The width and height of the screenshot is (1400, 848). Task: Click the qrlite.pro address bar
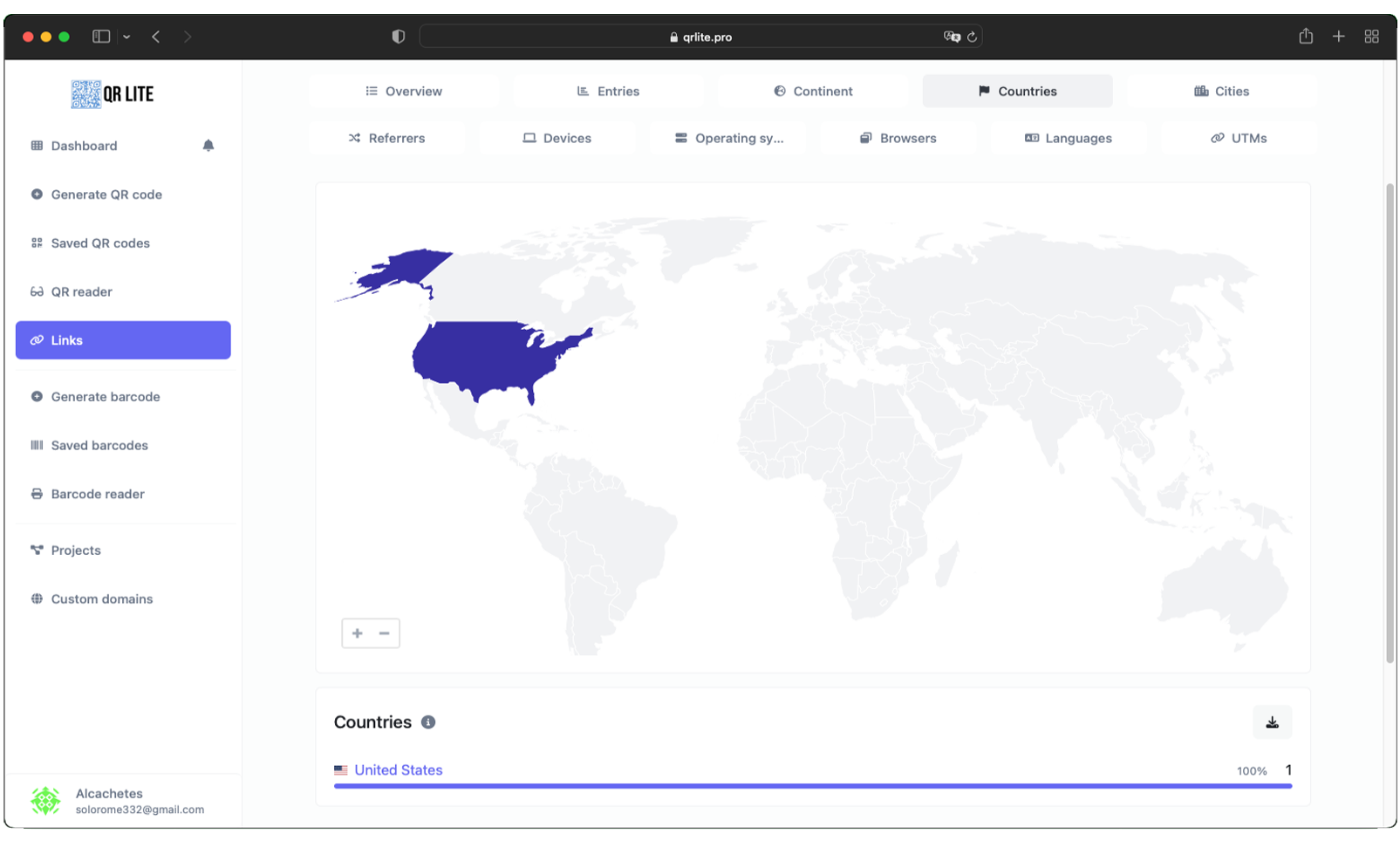700,37
